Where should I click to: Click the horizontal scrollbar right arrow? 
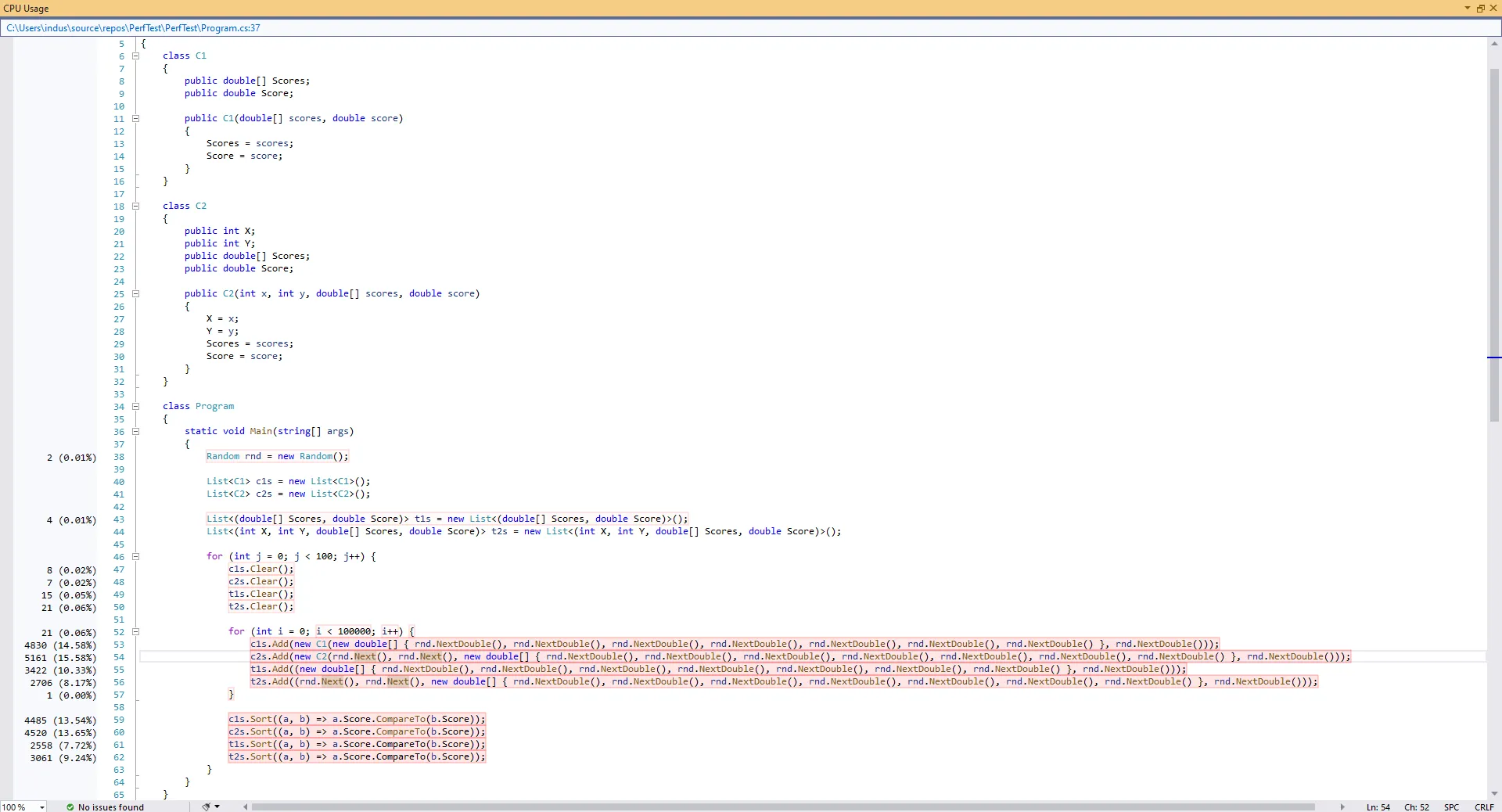pos(1342,807)
